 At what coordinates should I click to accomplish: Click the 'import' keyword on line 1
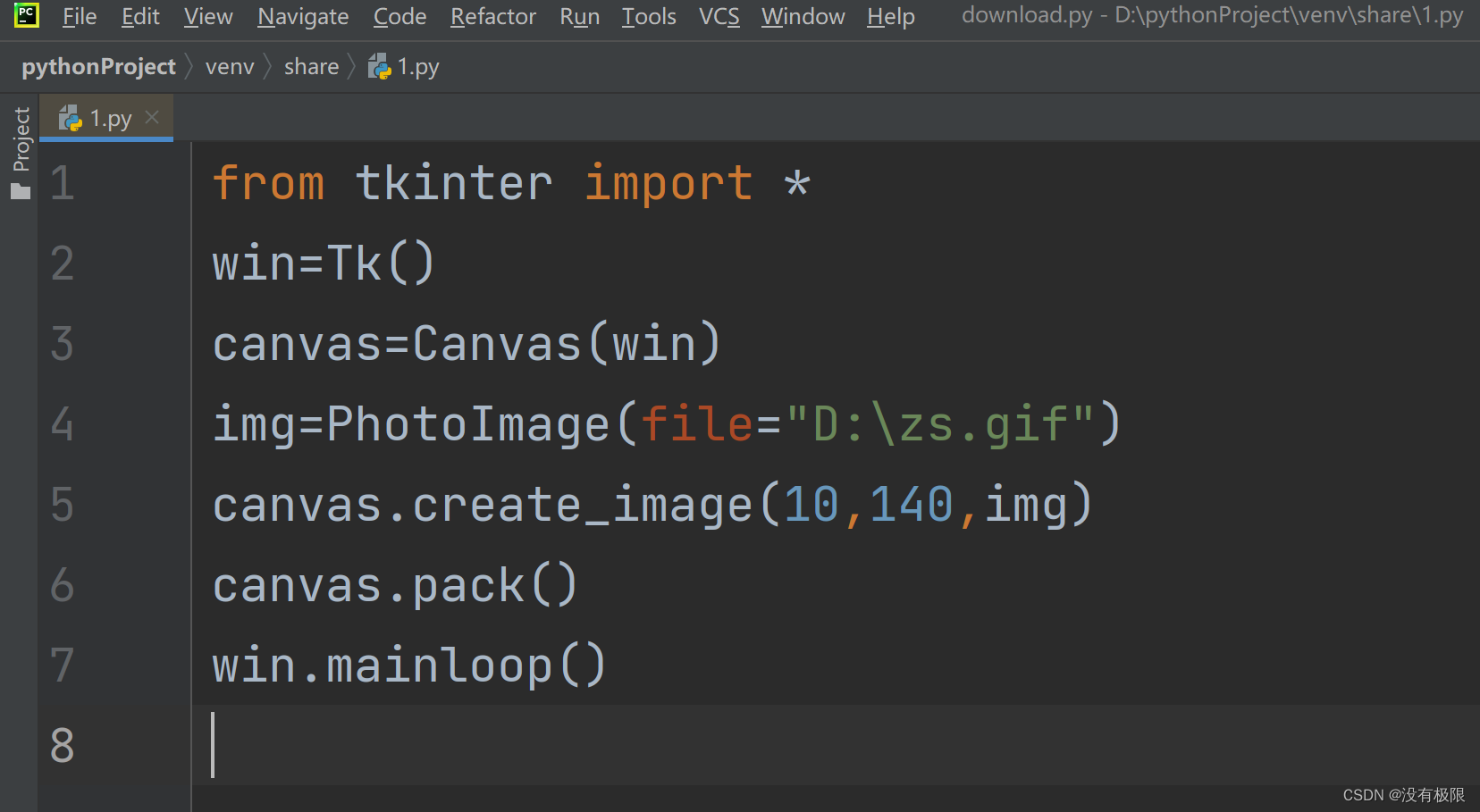click(669, 184)
